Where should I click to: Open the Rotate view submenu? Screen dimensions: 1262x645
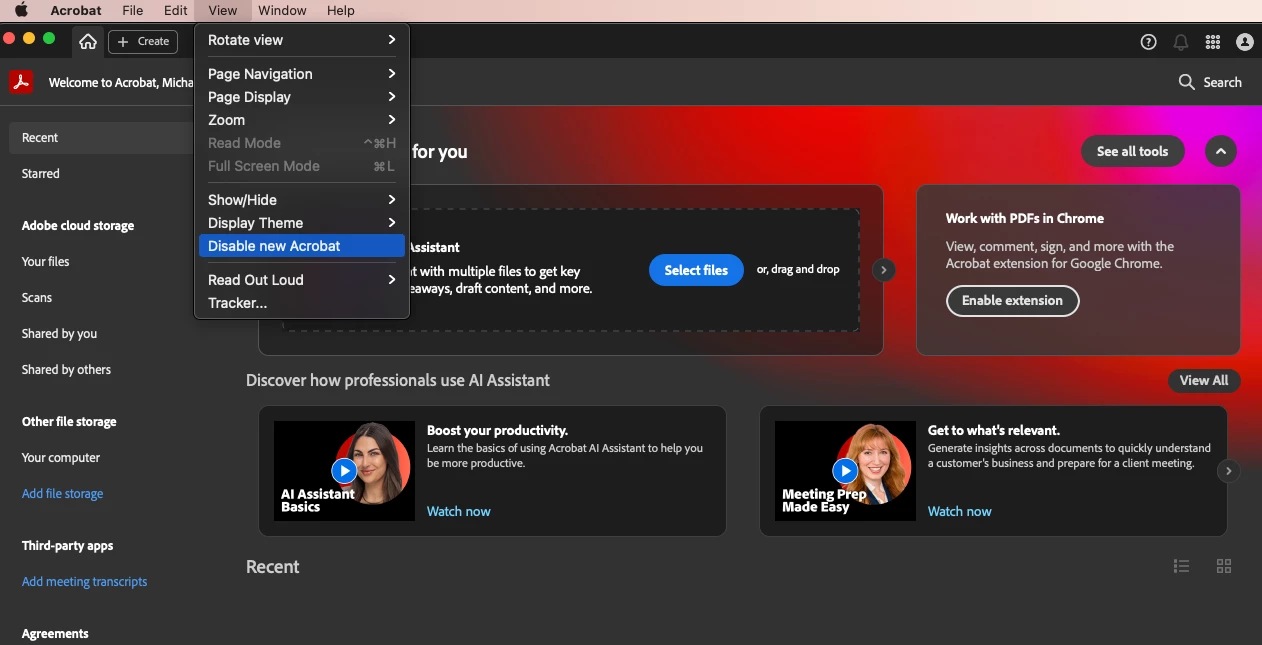click(302, 40)
